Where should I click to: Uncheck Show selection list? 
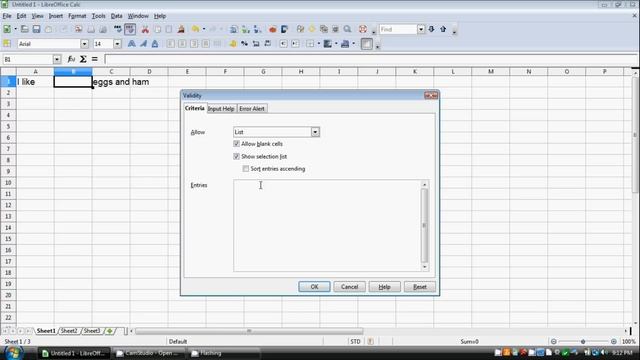click(236, 156)
